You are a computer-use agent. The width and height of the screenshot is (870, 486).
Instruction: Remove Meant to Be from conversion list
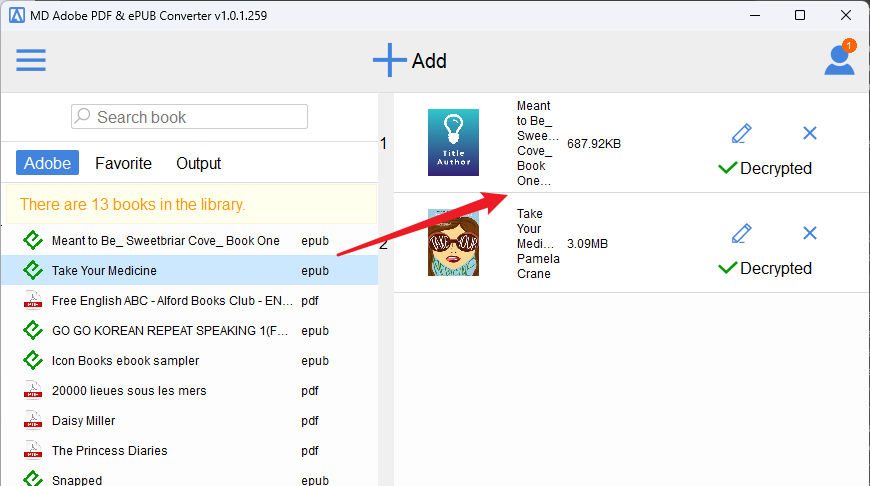click(x=810, y=133)
